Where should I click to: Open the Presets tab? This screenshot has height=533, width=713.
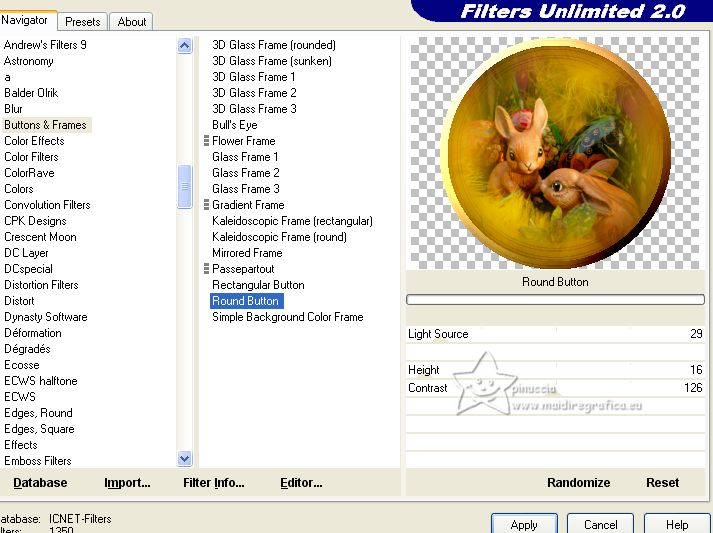coord(82,22)
